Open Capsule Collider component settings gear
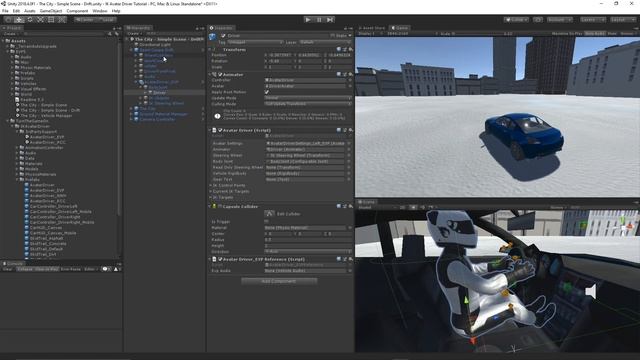640x360 pixels. click(350, 207)
